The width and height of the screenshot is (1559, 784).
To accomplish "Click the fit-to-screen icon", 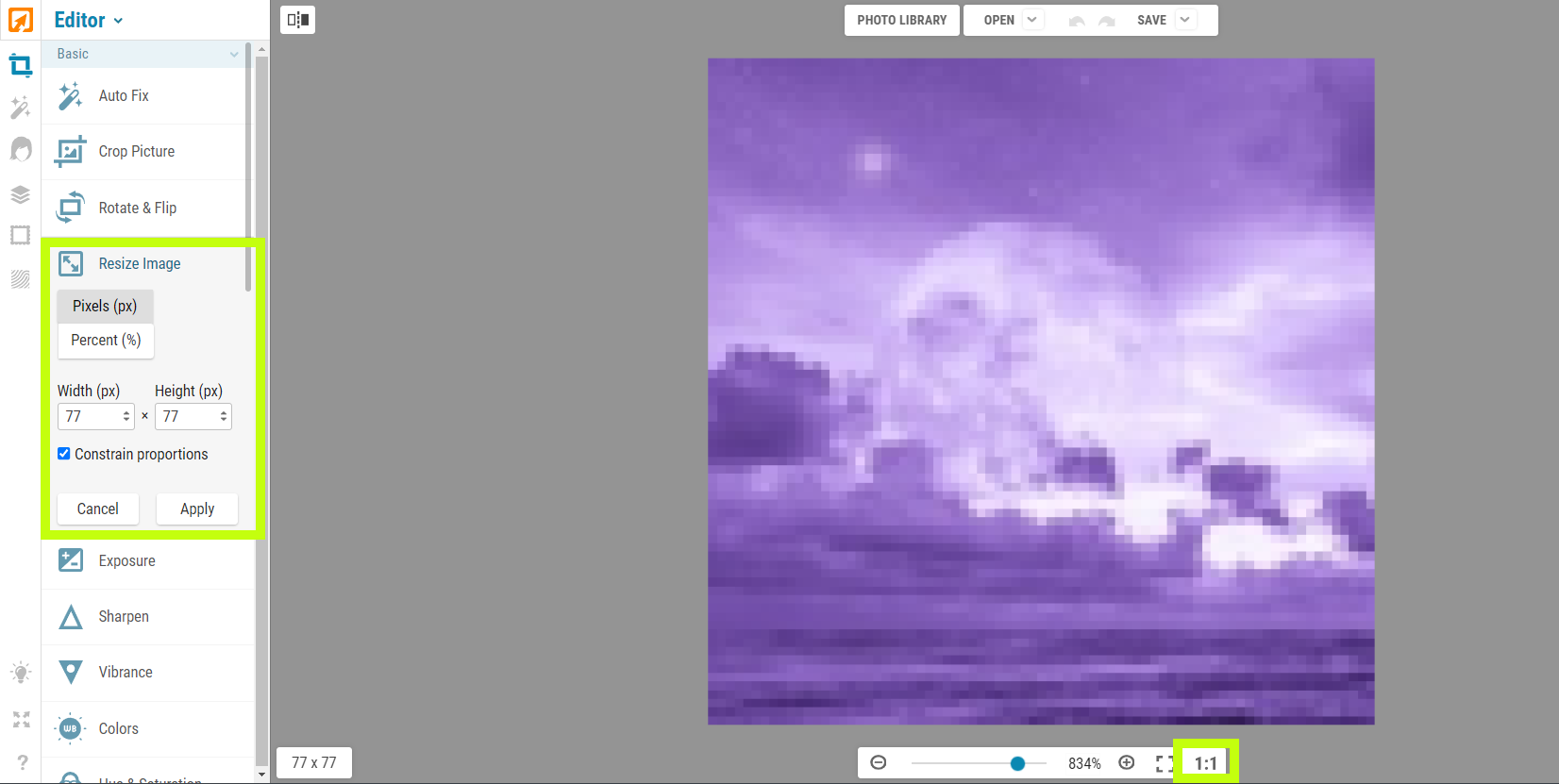I will [x=1165, y=763].
